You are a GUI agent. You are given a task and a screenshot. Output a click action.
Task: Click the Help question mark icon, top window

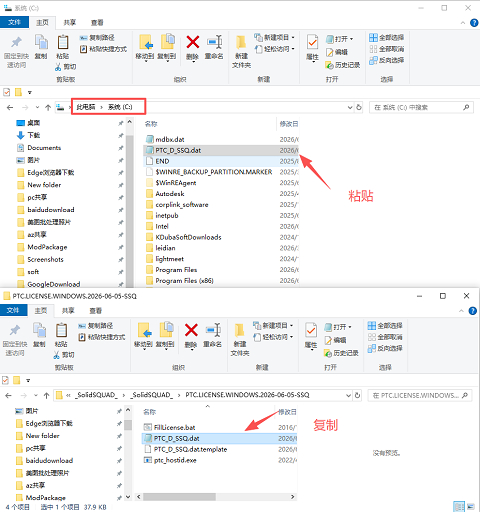point(474,23)
